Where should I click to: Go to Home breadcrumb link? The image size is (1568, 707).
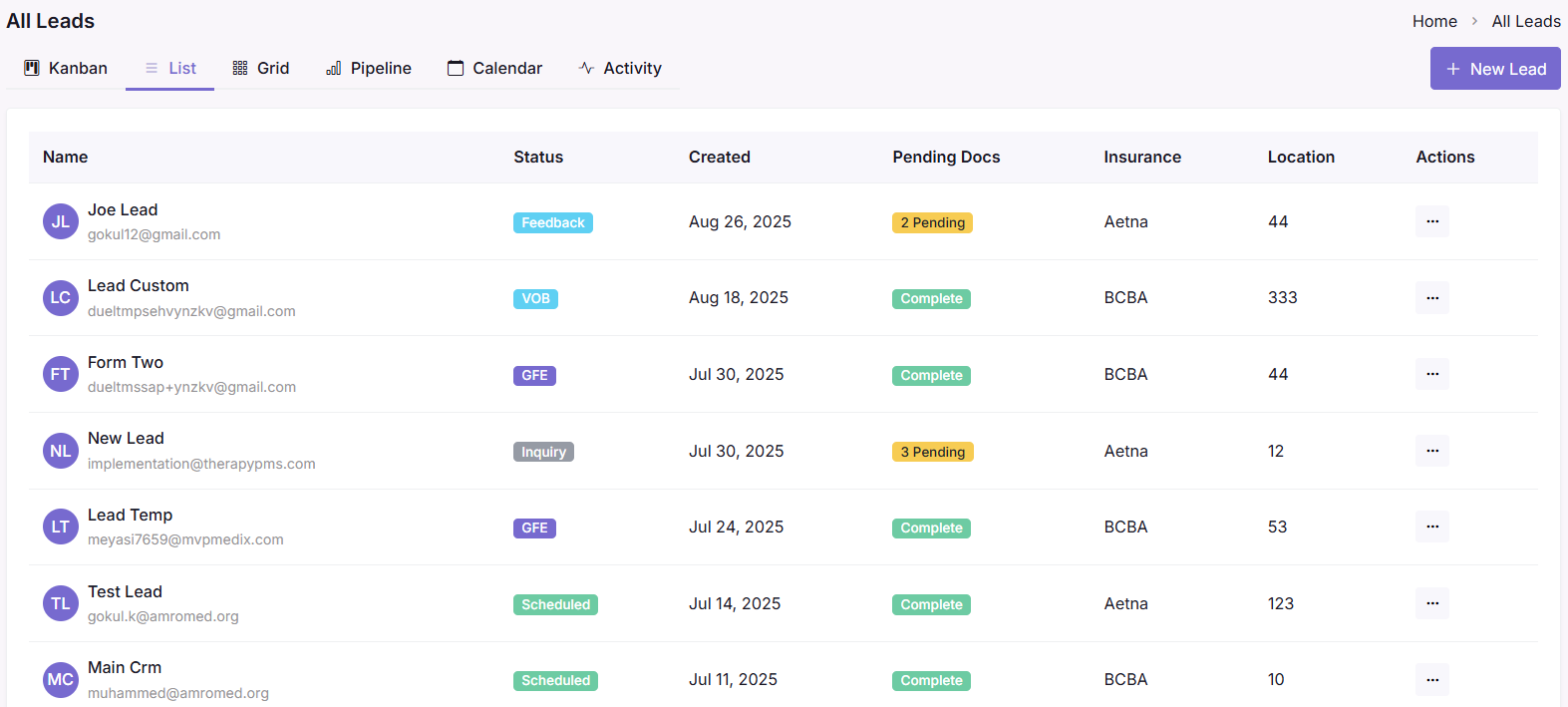pos(1434,21)
